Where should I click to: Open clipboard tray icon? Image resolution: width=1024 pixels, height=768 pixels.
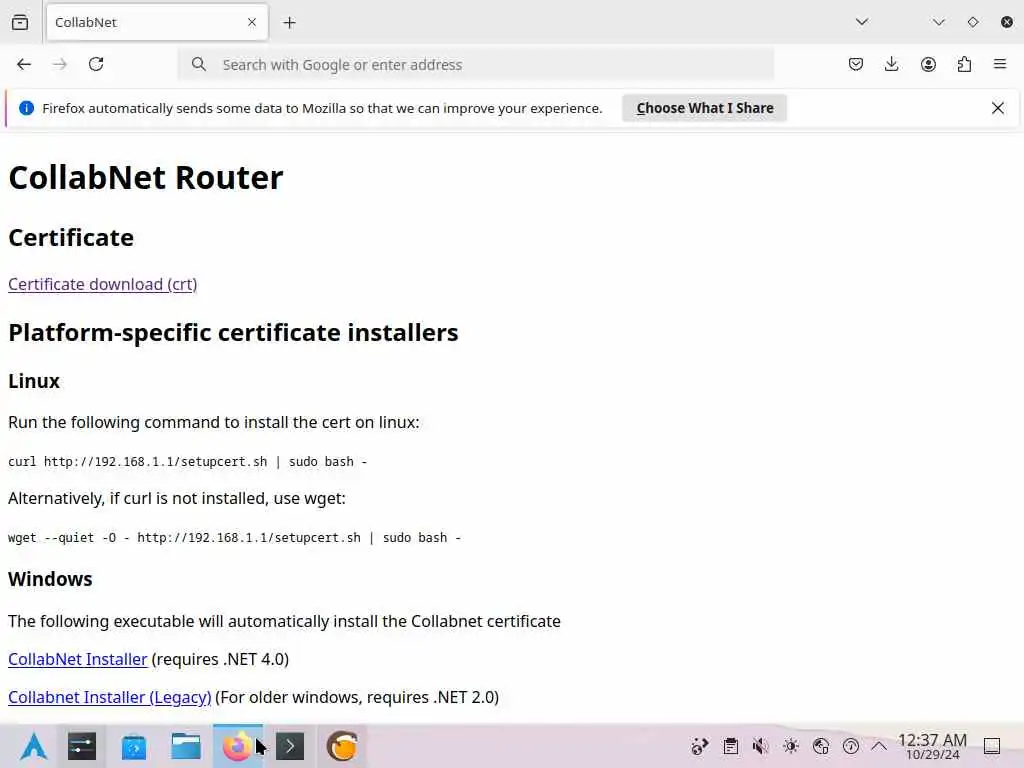tap(730, 746)
